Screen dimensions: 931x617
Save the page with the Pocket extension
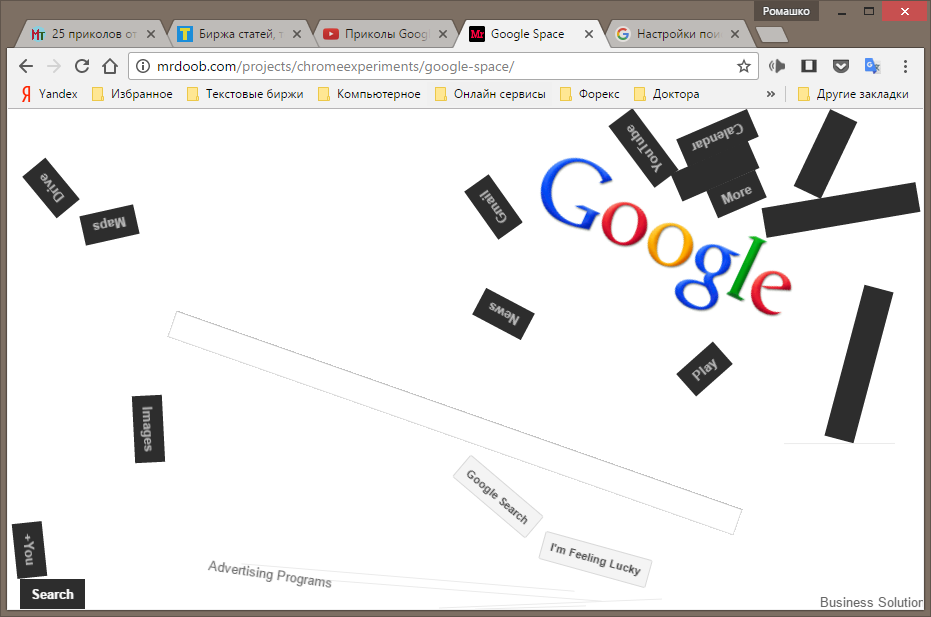coord(841,66)
